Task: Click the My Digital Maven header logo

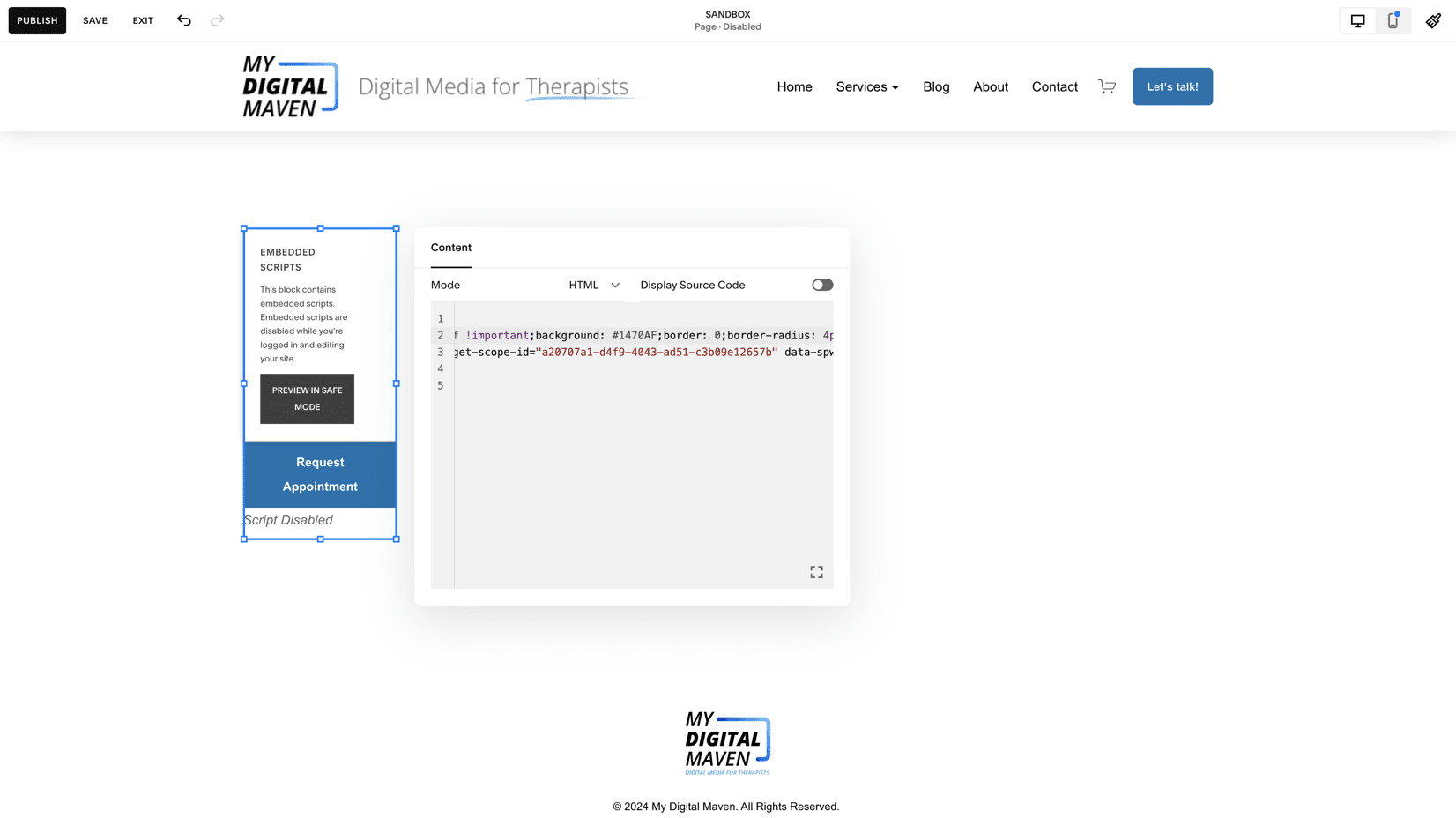Action: tap(289, 86)
